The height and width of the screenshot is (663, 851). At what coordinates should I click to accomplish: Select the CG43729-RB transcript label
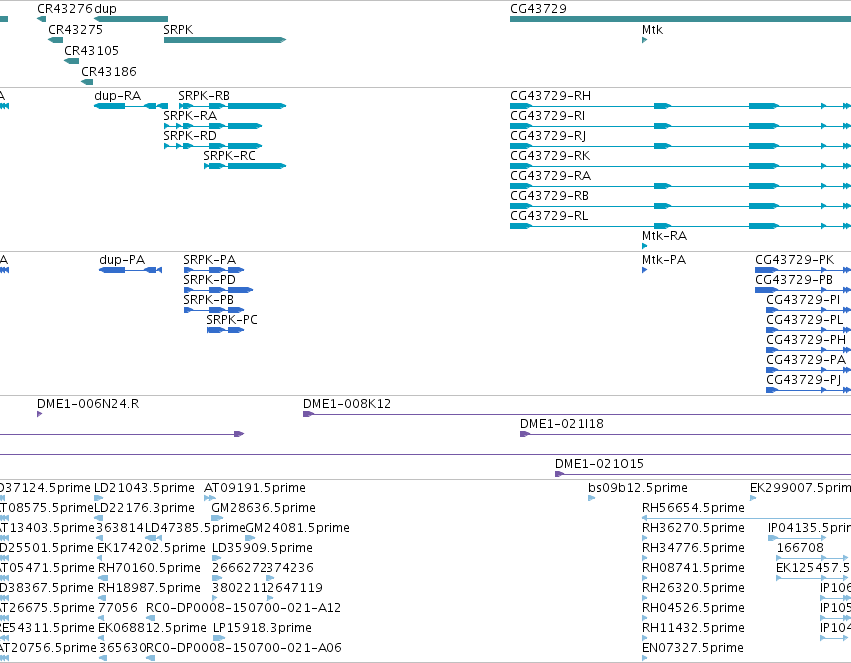(549, 196)
